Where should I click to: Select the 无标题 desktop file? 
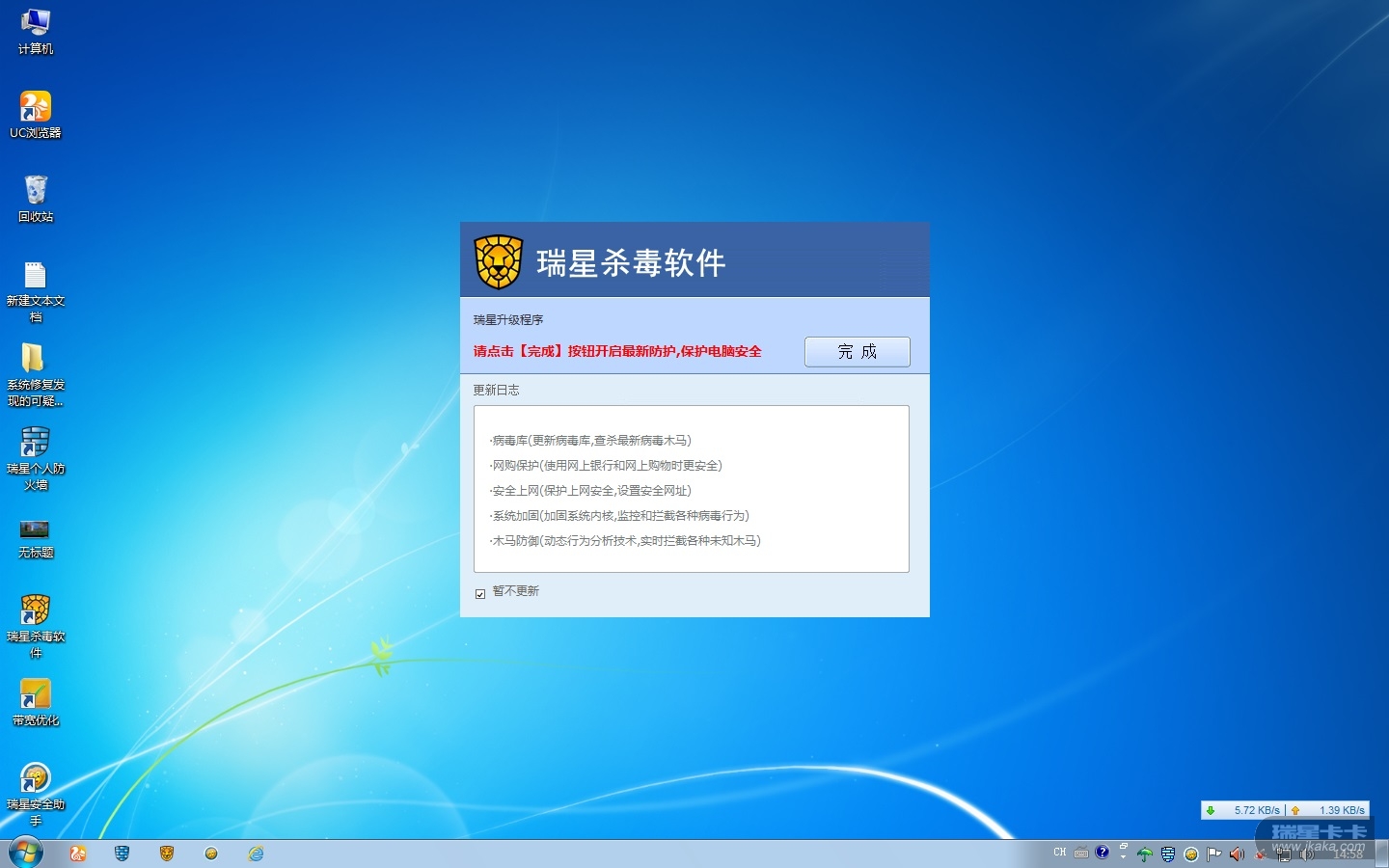click(36, 538)
